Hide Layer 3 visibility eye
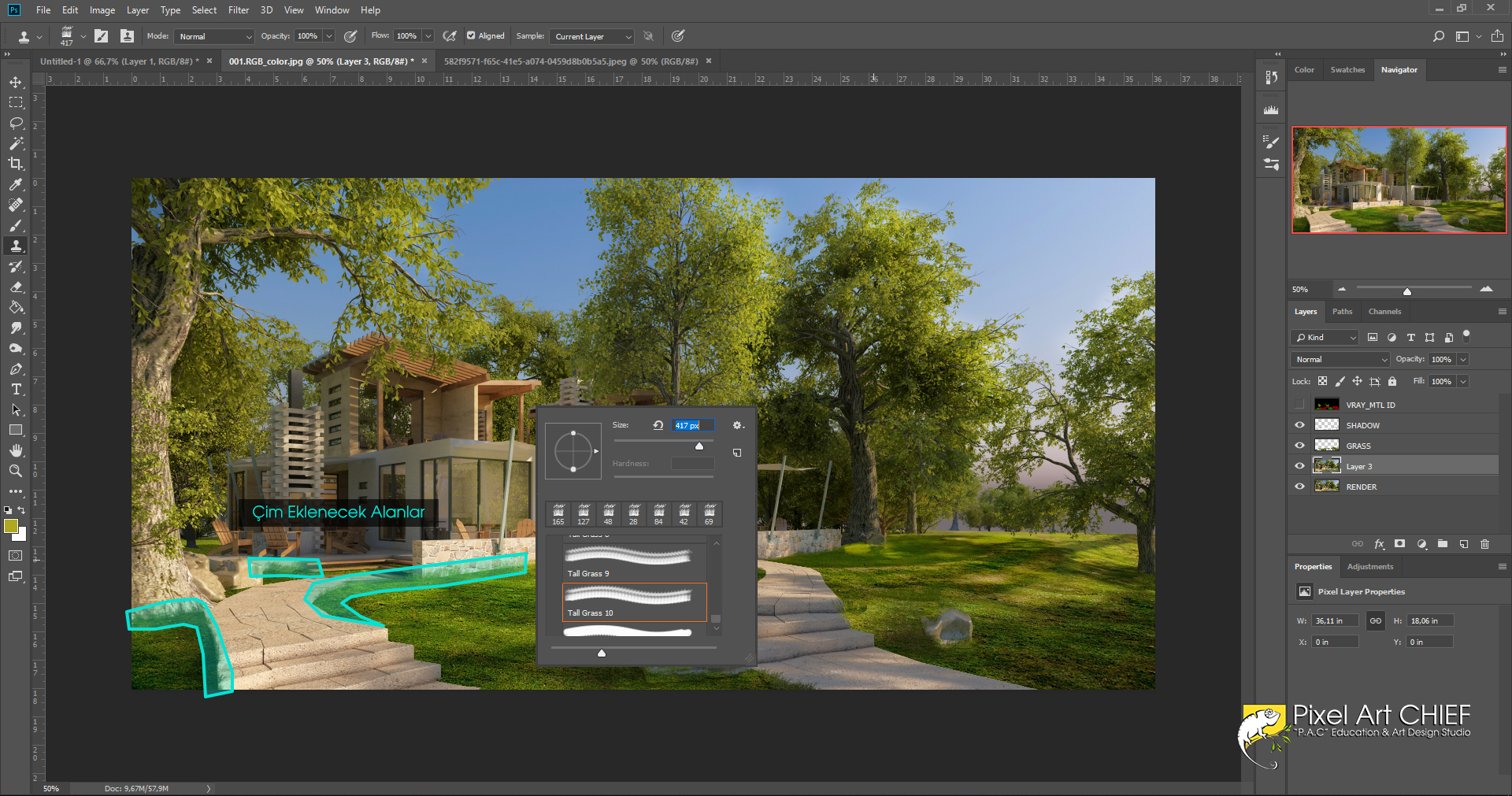Screen dimensions: 1512x796 (1299, 466)
